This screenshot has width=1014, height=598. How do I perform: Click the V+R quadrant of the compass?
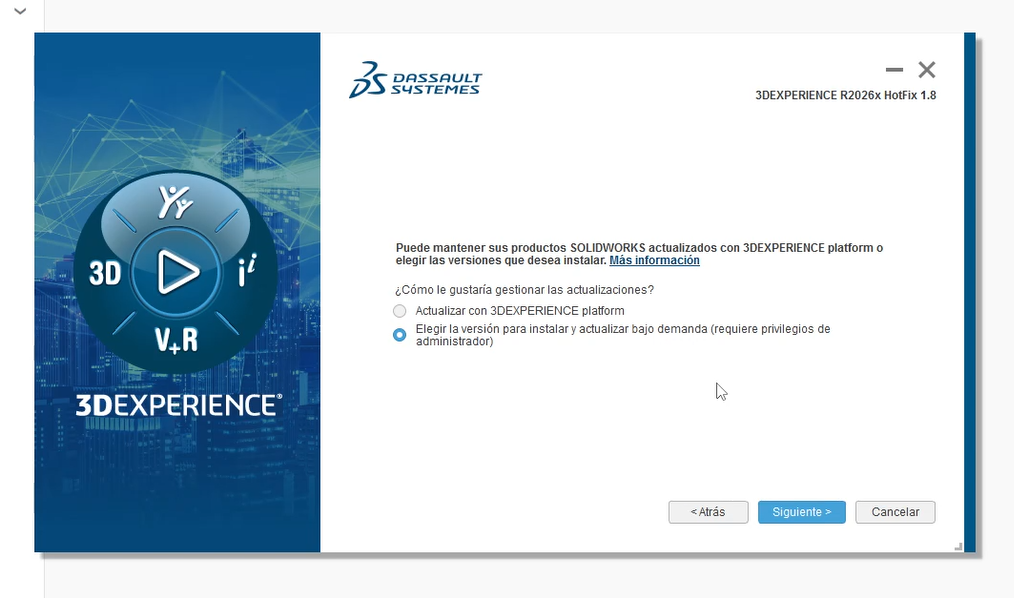point(176,340)
